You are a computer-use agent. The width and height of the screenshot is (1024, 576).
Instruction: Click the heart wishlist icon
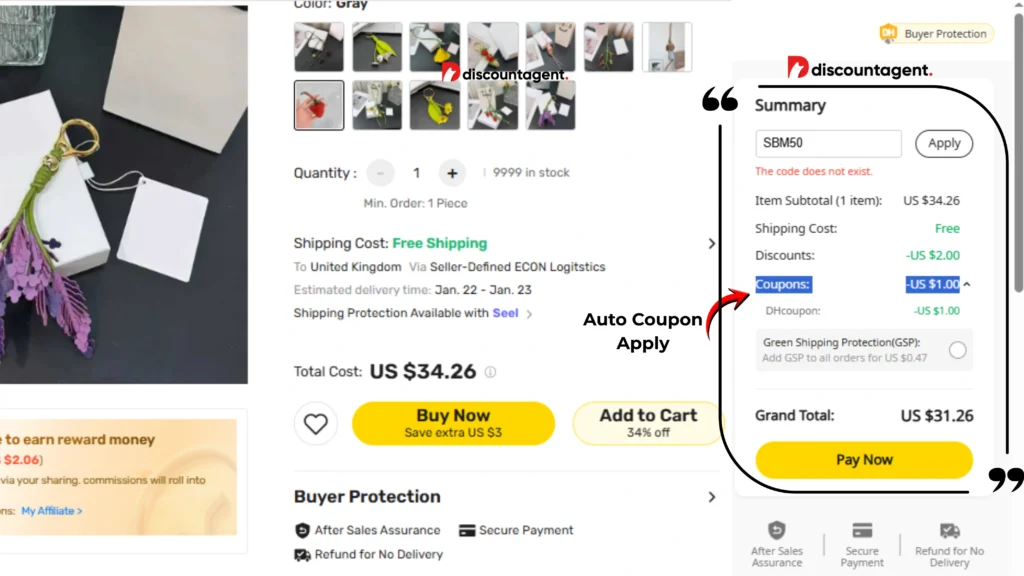click(316, 424)
